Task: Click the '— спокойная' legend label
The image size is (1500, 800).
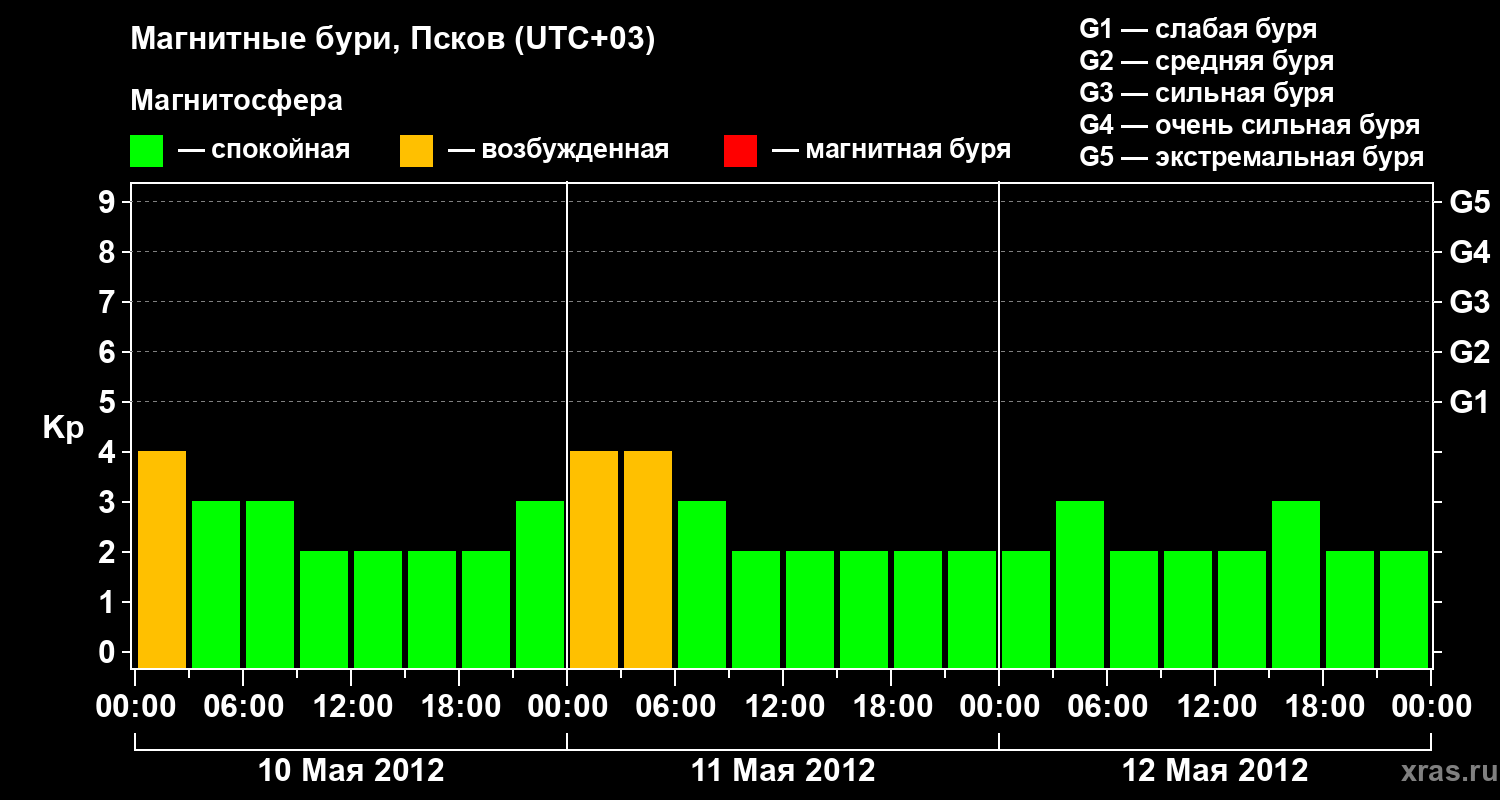Action: [x=264, y=151]
